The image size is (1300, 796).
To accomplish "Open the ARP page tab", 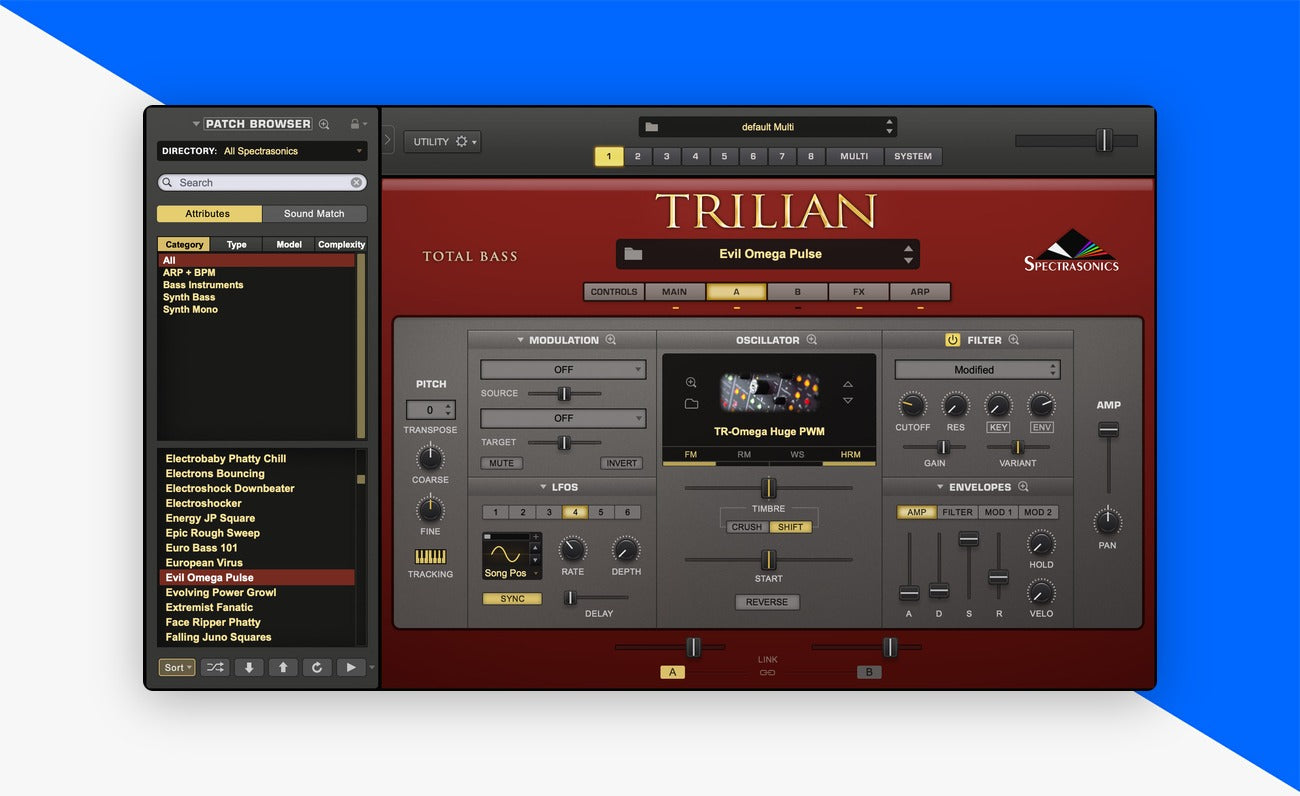I will [920, 292].
